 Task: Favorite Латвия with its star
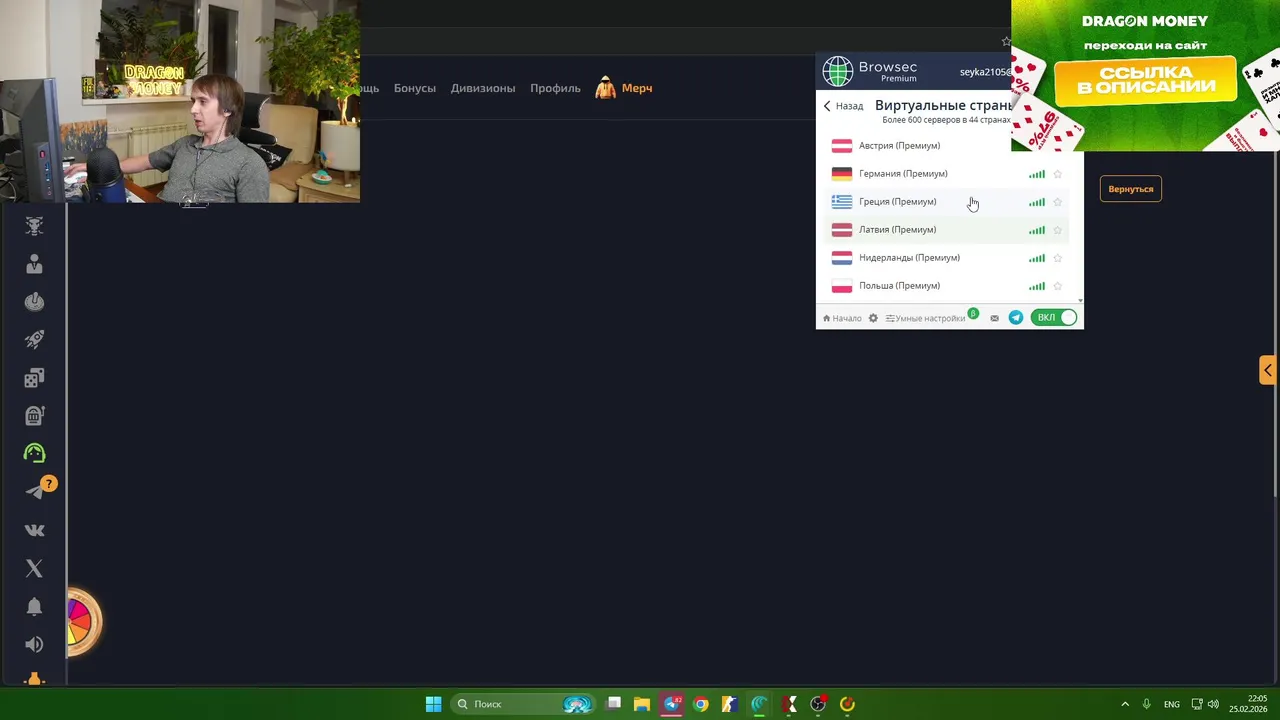pyautogui.click(x=1058, y=230)
